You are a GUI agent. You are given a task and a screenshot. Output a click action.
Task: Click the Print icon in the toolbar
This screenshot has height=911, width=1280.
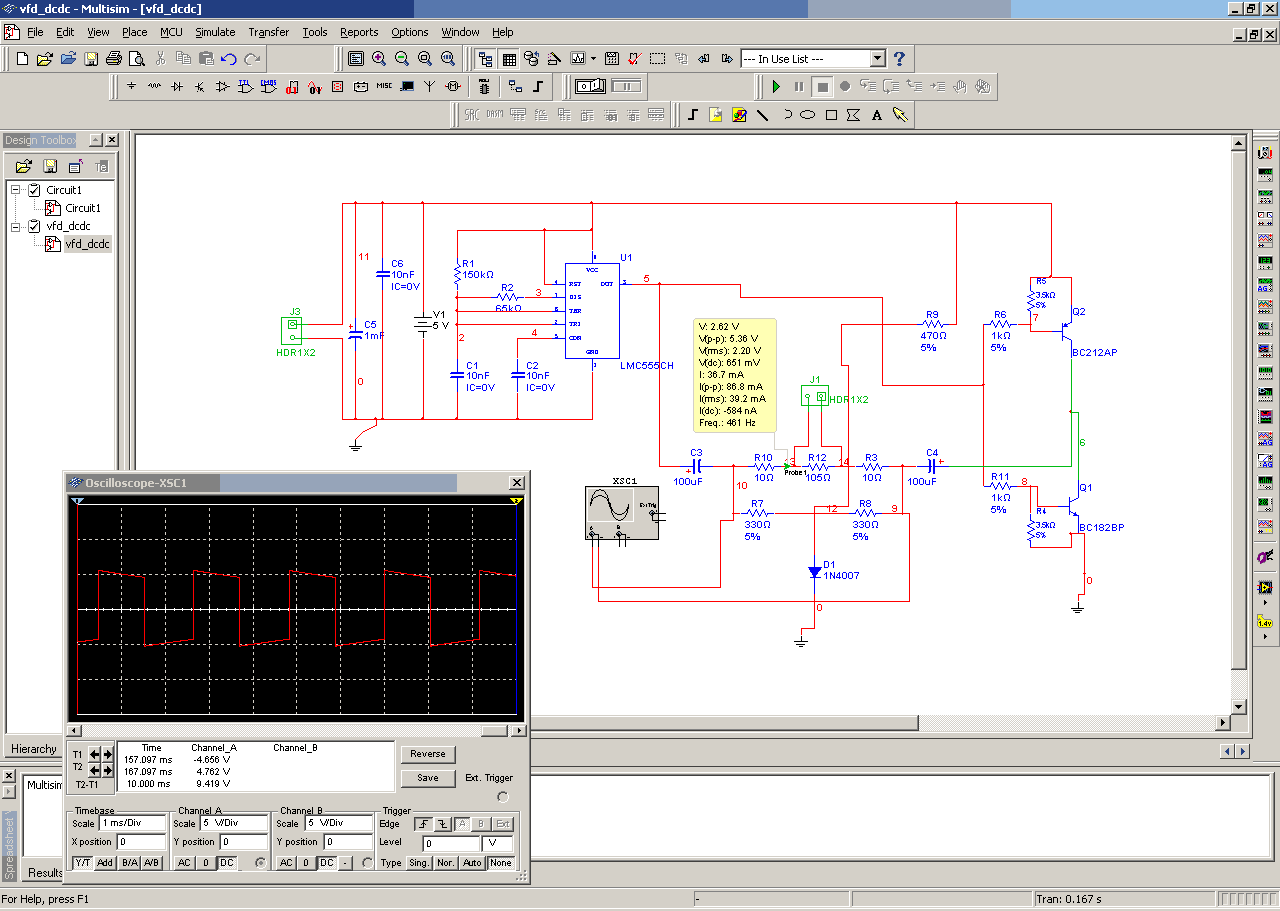pos(114,59)
